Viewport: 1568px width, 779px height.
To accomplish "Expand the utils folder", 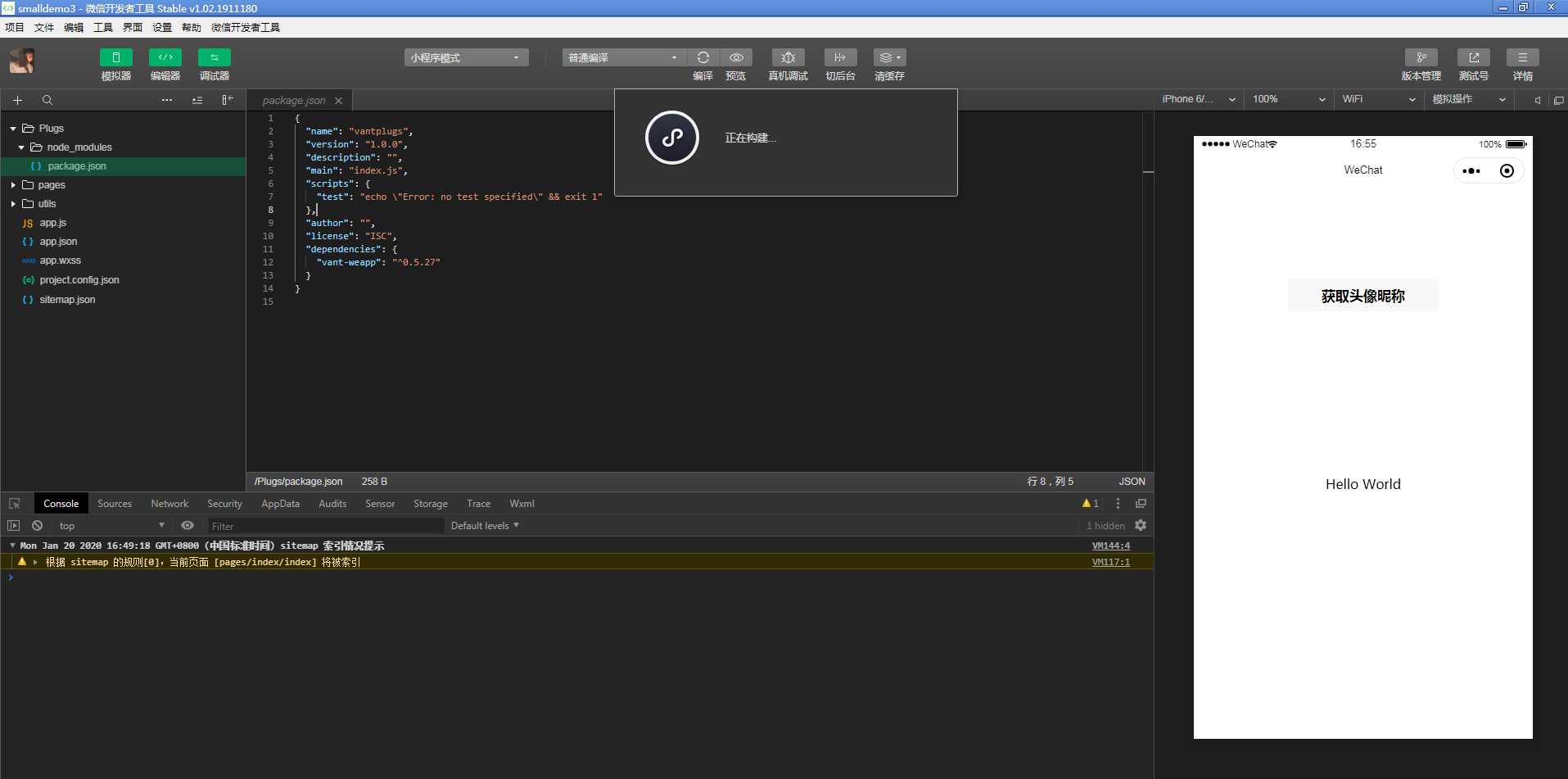I will tap(13, 204).
